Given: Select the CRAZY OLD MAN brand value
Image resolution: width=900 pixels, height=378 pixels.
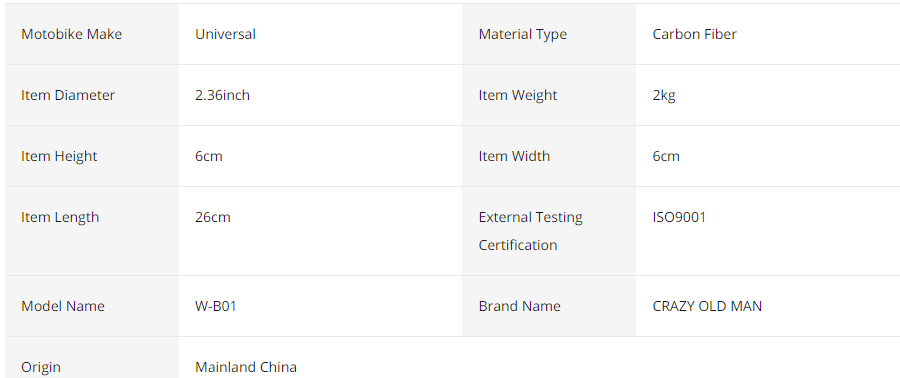Looking at the screenshot, I should point(707,306).
